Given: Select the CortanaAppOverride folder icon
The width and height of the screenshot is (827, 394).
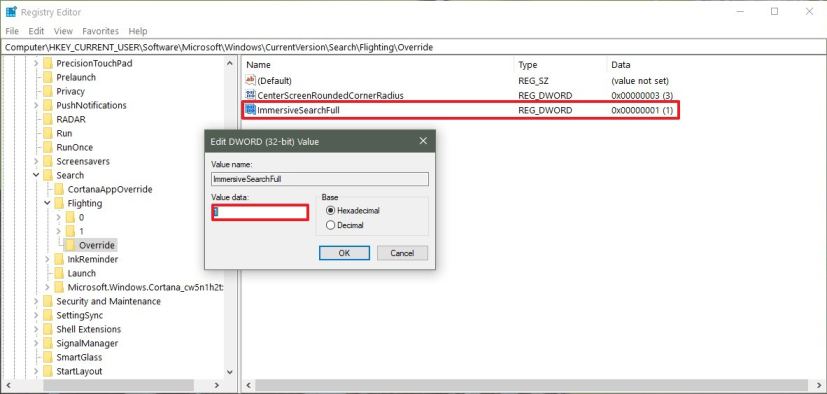Looking at the screenshot, I should pyautogui.click(x=59, y=189).
